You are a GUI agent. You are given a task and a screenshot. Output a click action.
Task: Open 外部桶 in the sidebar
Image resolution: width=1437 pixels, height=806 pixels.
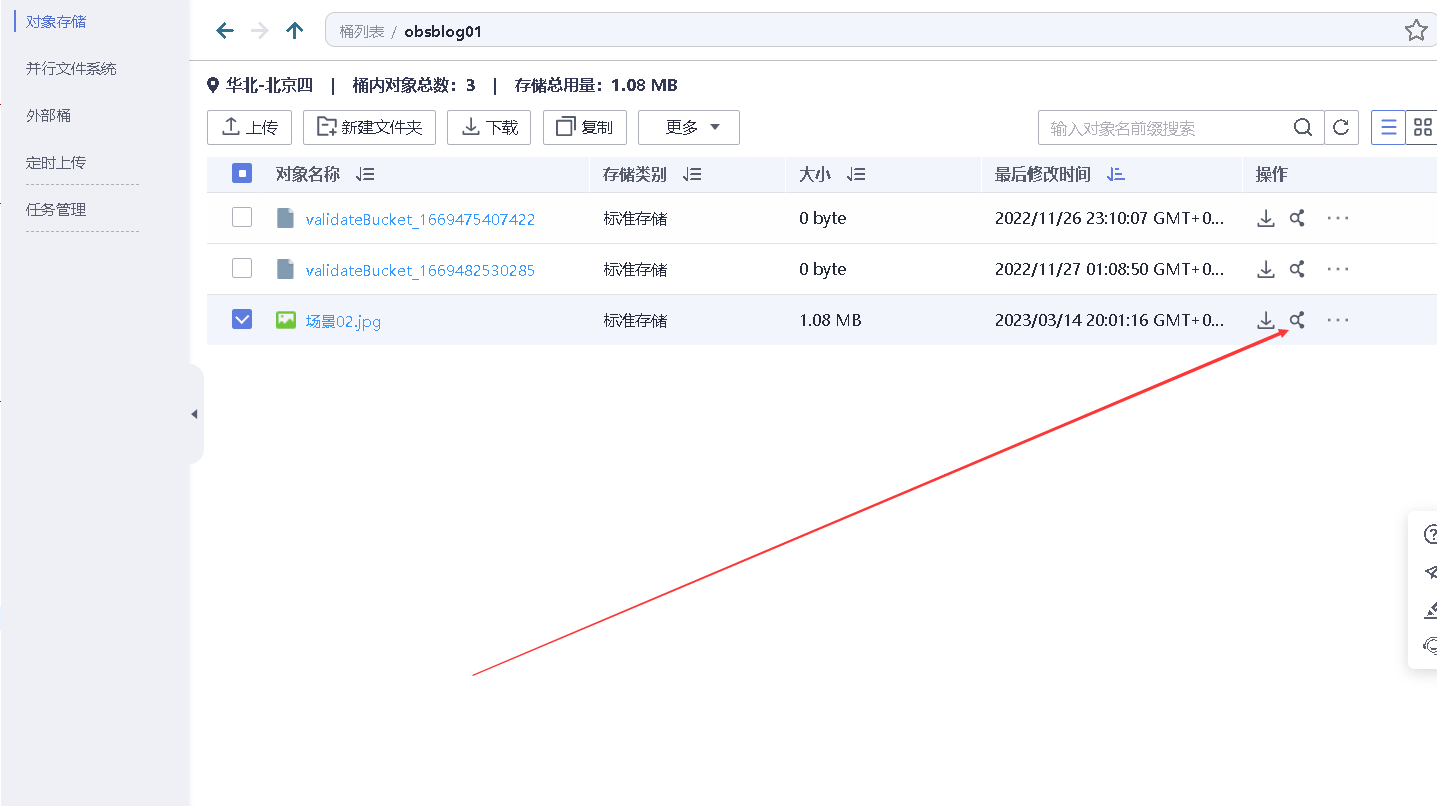pos(48,115)
